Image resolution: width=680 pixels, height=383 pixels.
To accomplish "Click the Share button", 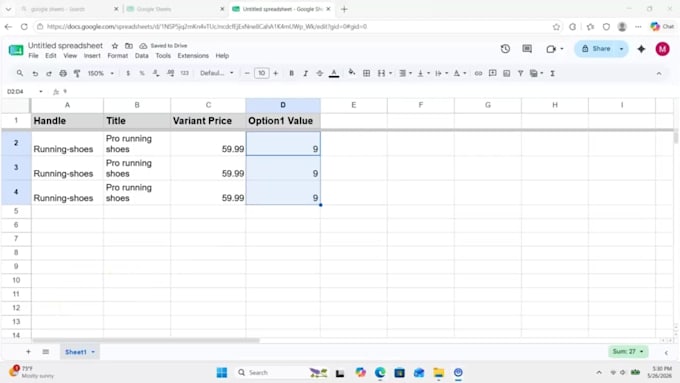I will pyautogui.click(x=596, y=49).
